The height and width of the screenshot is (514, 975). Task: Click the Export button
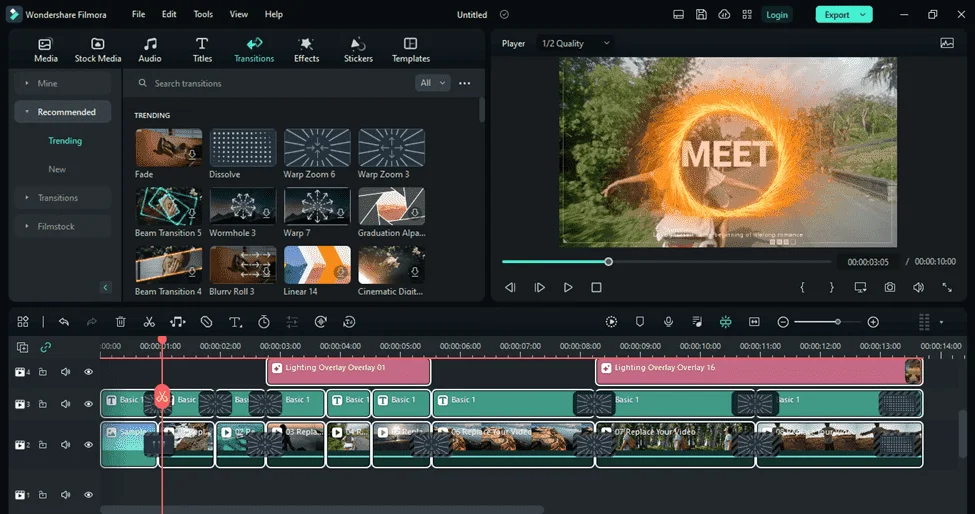844,15
